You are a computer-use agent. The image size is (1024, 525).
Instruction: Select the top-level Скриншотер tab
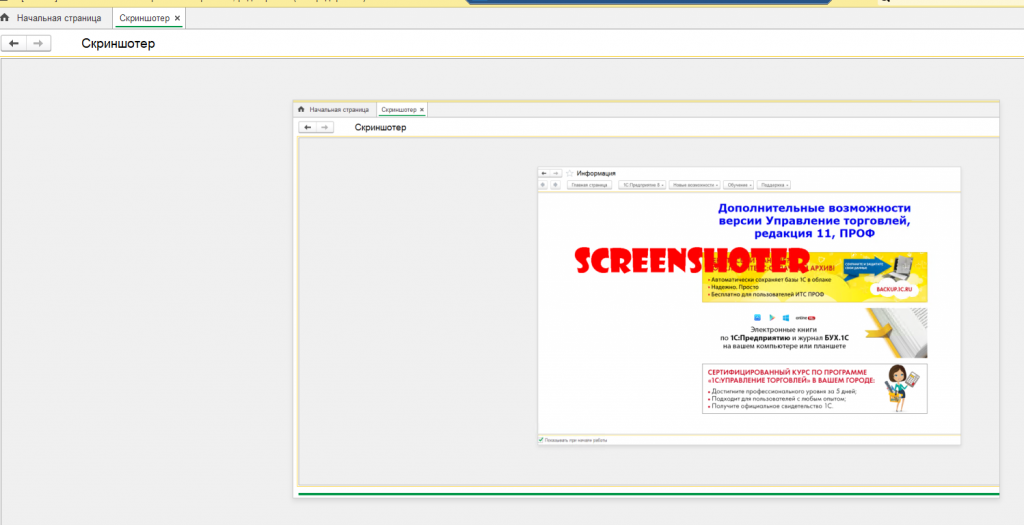(144, 18)
